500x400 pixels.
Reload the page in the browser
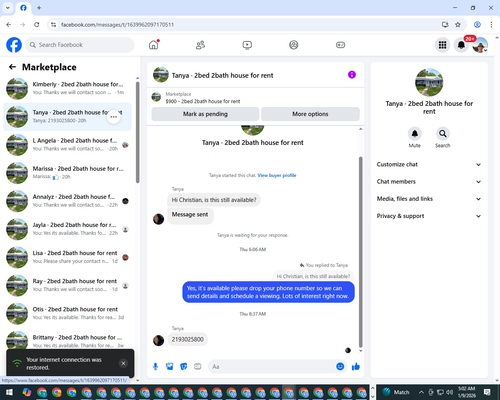(37, 25)
